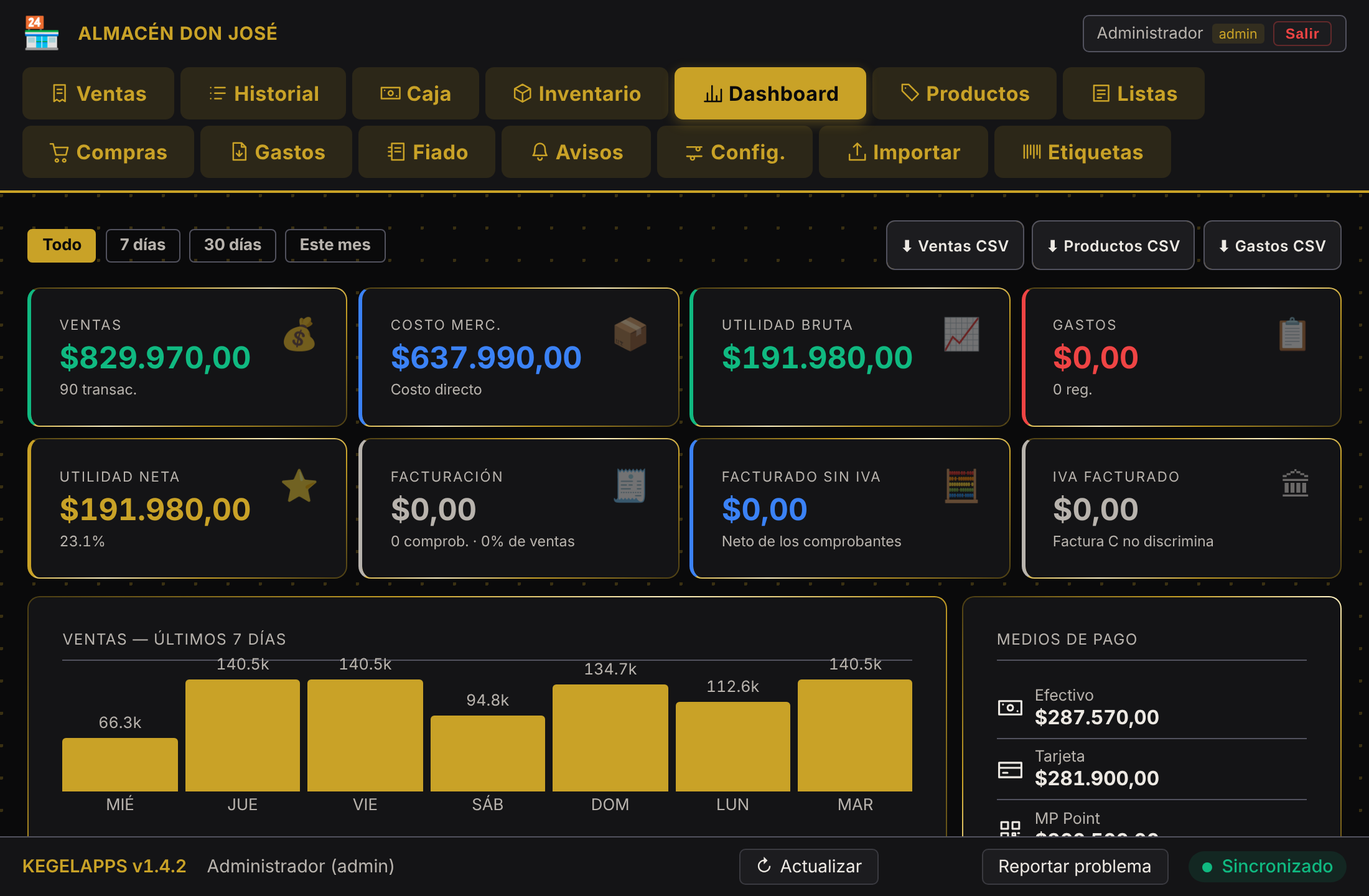Filter dashboard to Este mes
Screen dimensions: 1369x896
click(335, 245)
